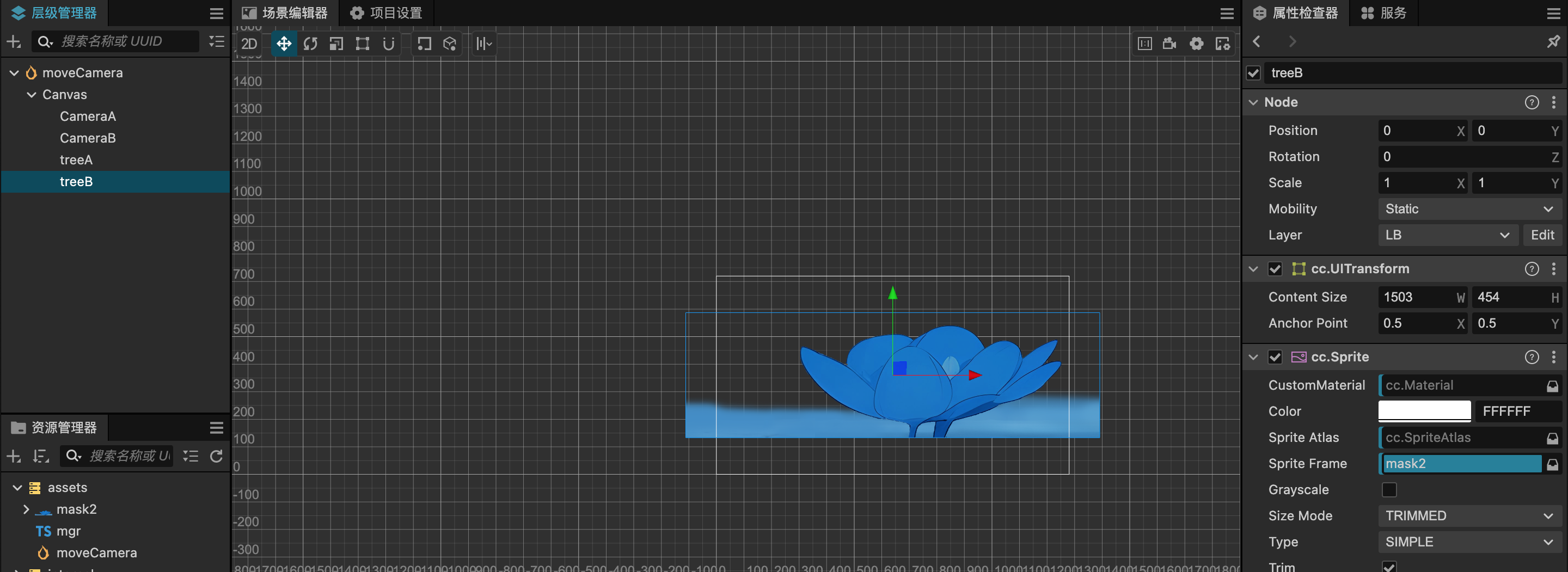Select the treeA node
Screen dimensions: 1568x572
(x=76, y=160)
